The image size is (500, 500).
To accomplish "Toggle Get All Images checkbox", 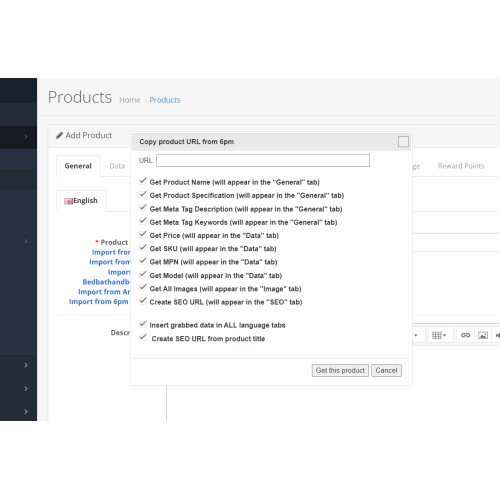I will tap(143, 287).
